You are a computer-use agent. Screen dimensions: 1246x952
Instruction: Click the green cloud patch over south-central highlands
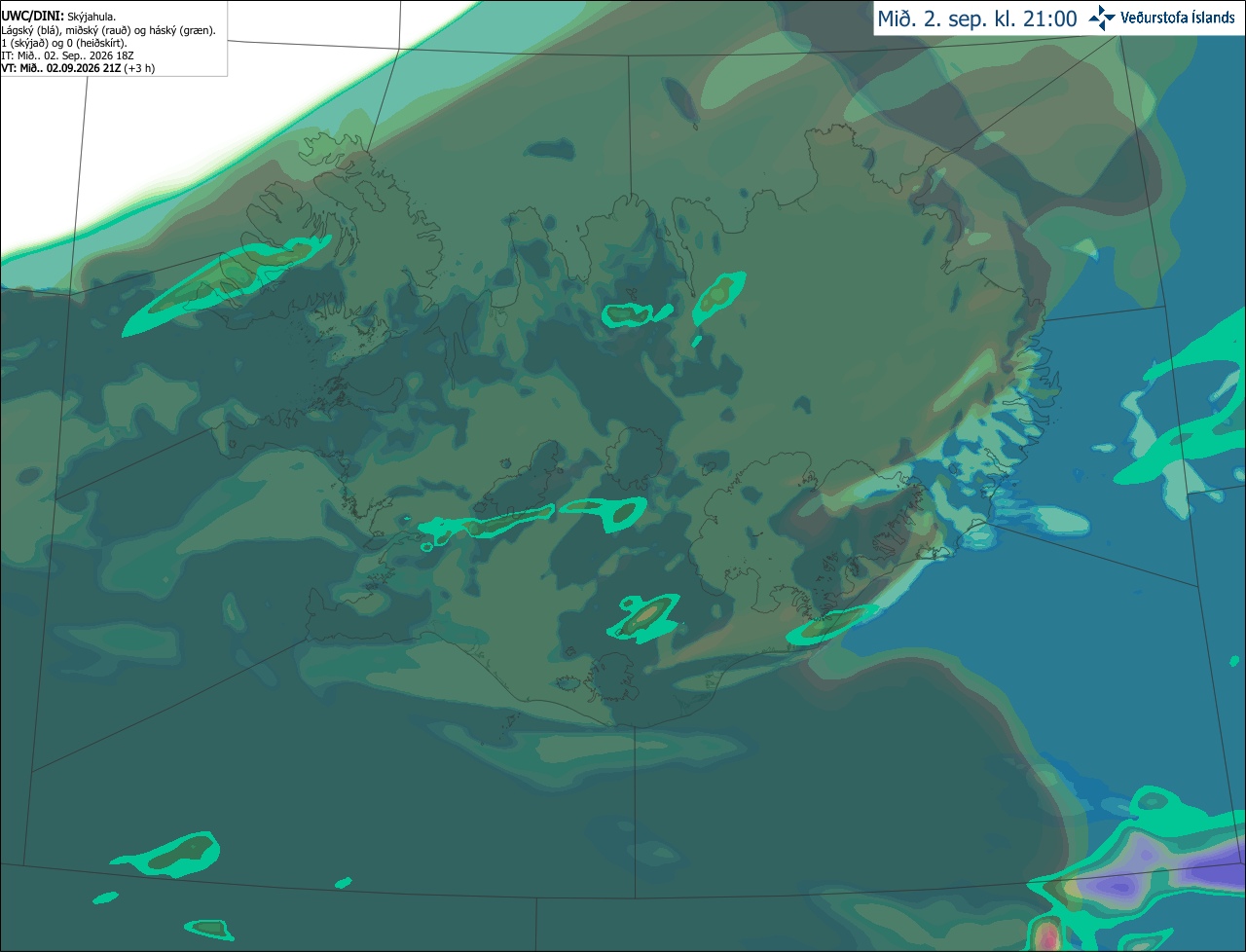643,617
